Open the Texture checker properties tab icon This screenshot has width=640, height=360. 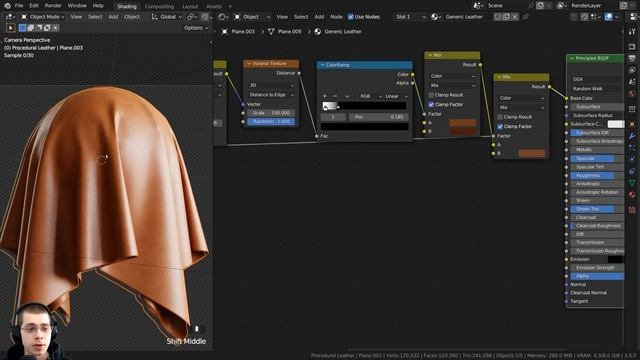[632, 210]
